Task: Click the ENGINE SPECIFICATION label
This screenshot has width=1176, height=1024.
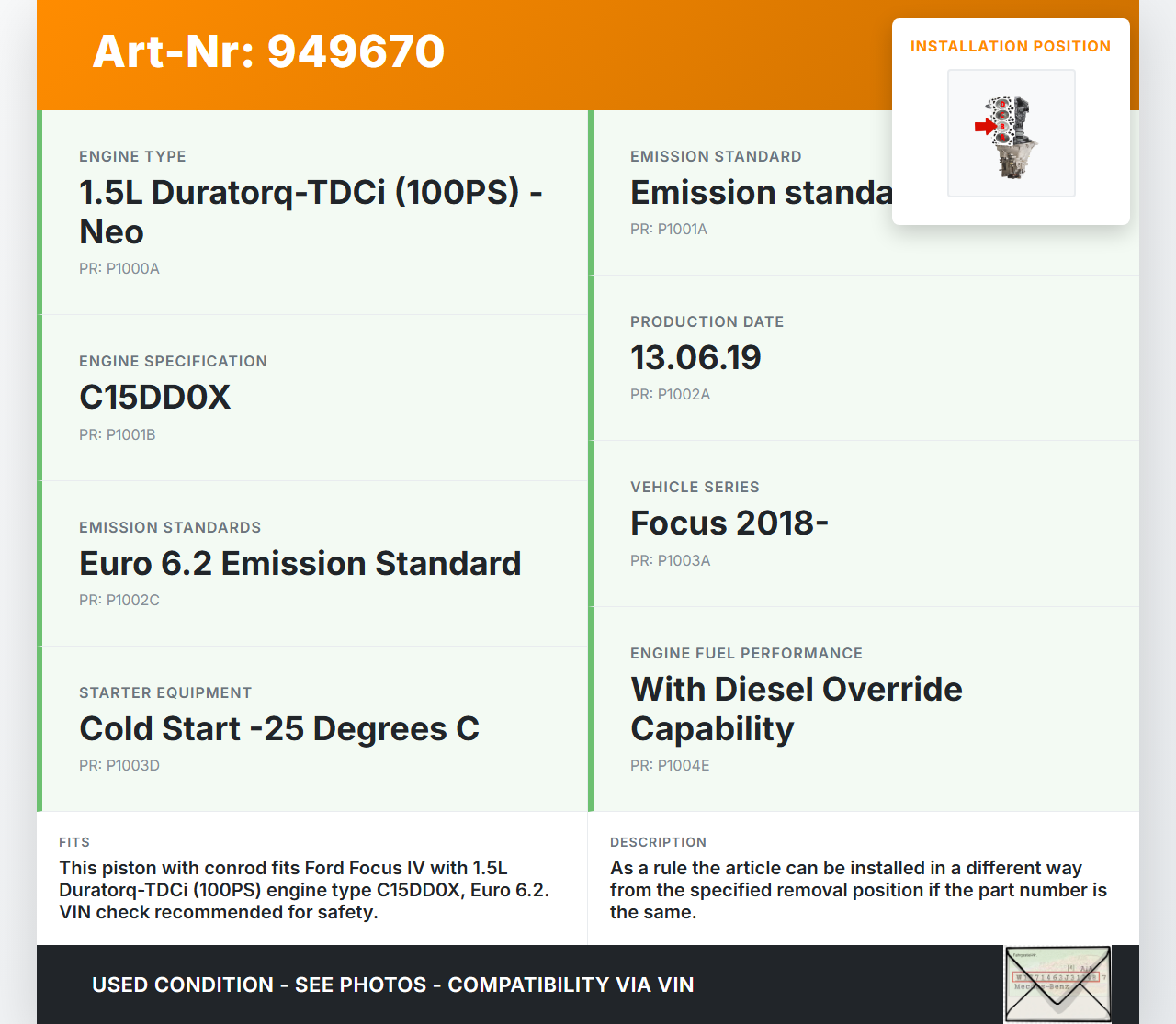Action: coord(173,361)
